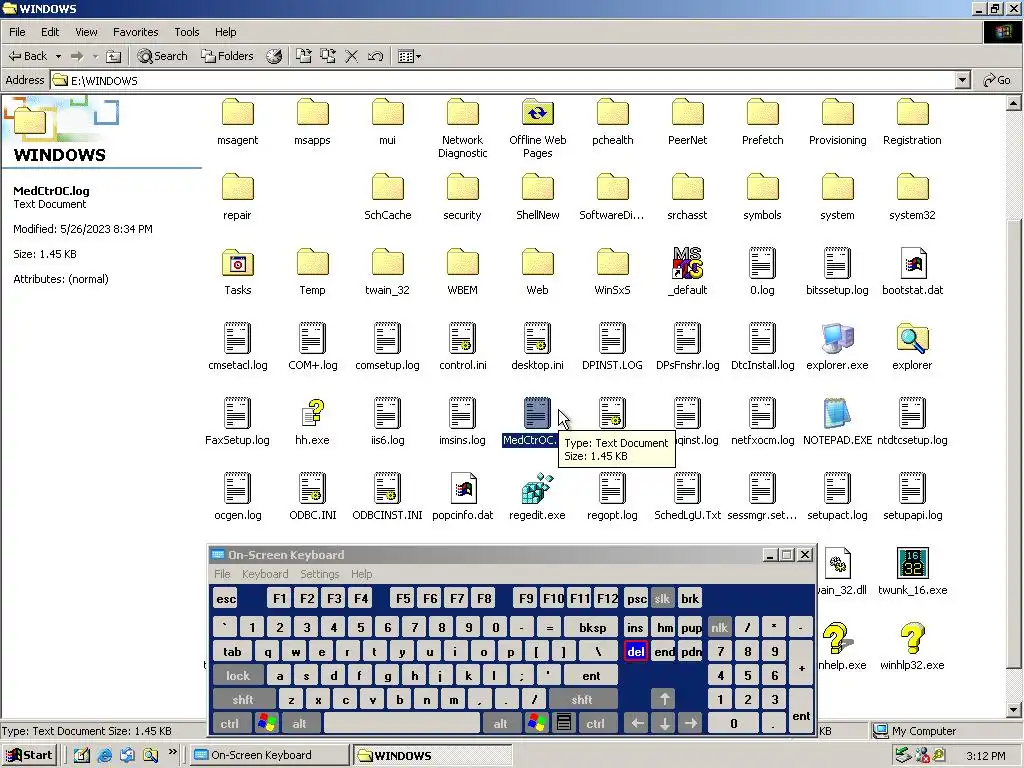Click the bksp key on On-Screen Keyboard
Viewport: 1024px width, 768px height.
(592, 628)
